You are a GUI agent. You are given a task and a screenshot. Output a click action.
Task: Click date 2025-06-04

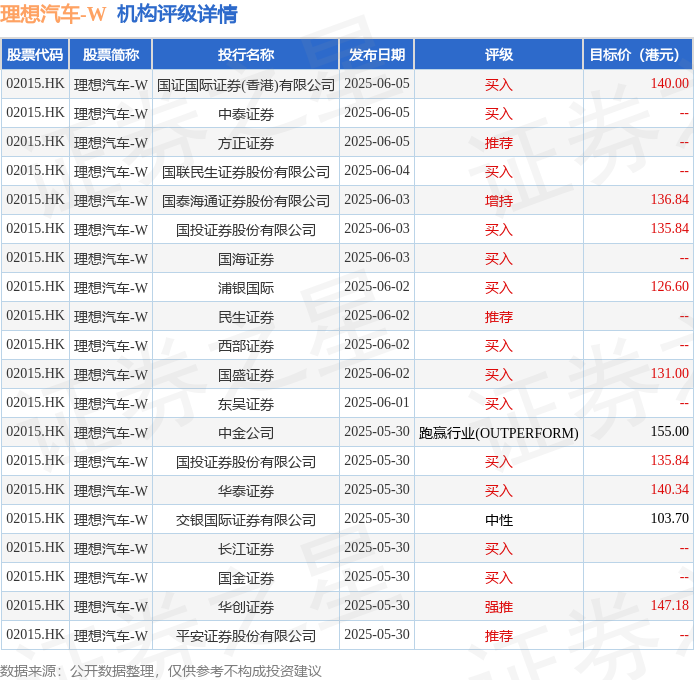[x=377, y=170]
